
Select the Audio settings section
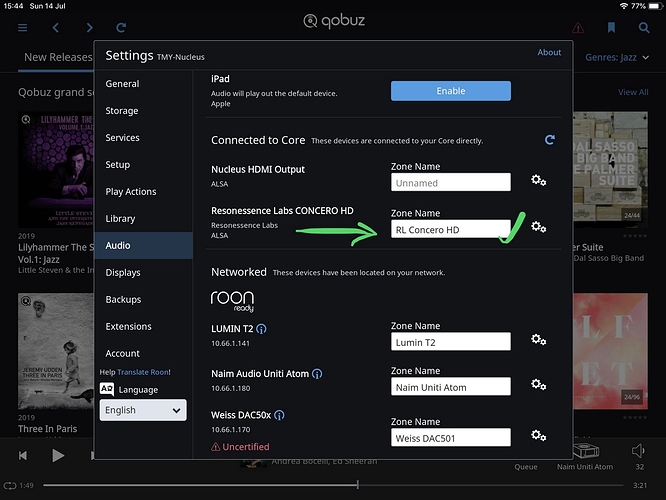pos(144,246)
